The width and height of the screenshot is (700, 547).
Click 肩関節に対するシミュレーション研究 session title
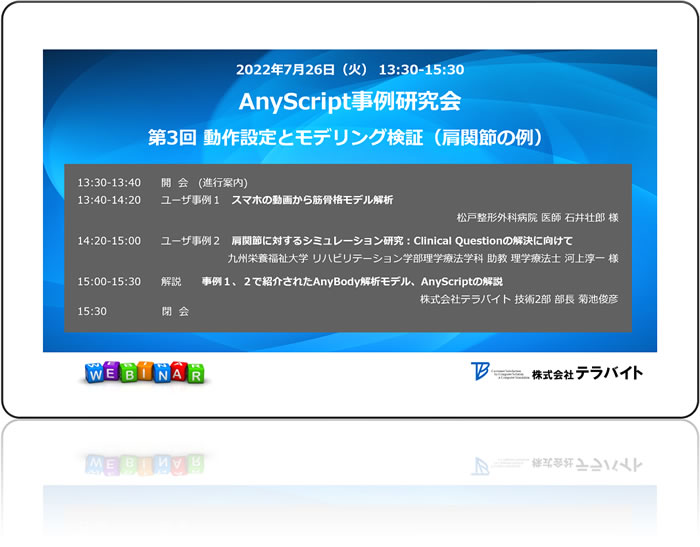click(402, 241)
